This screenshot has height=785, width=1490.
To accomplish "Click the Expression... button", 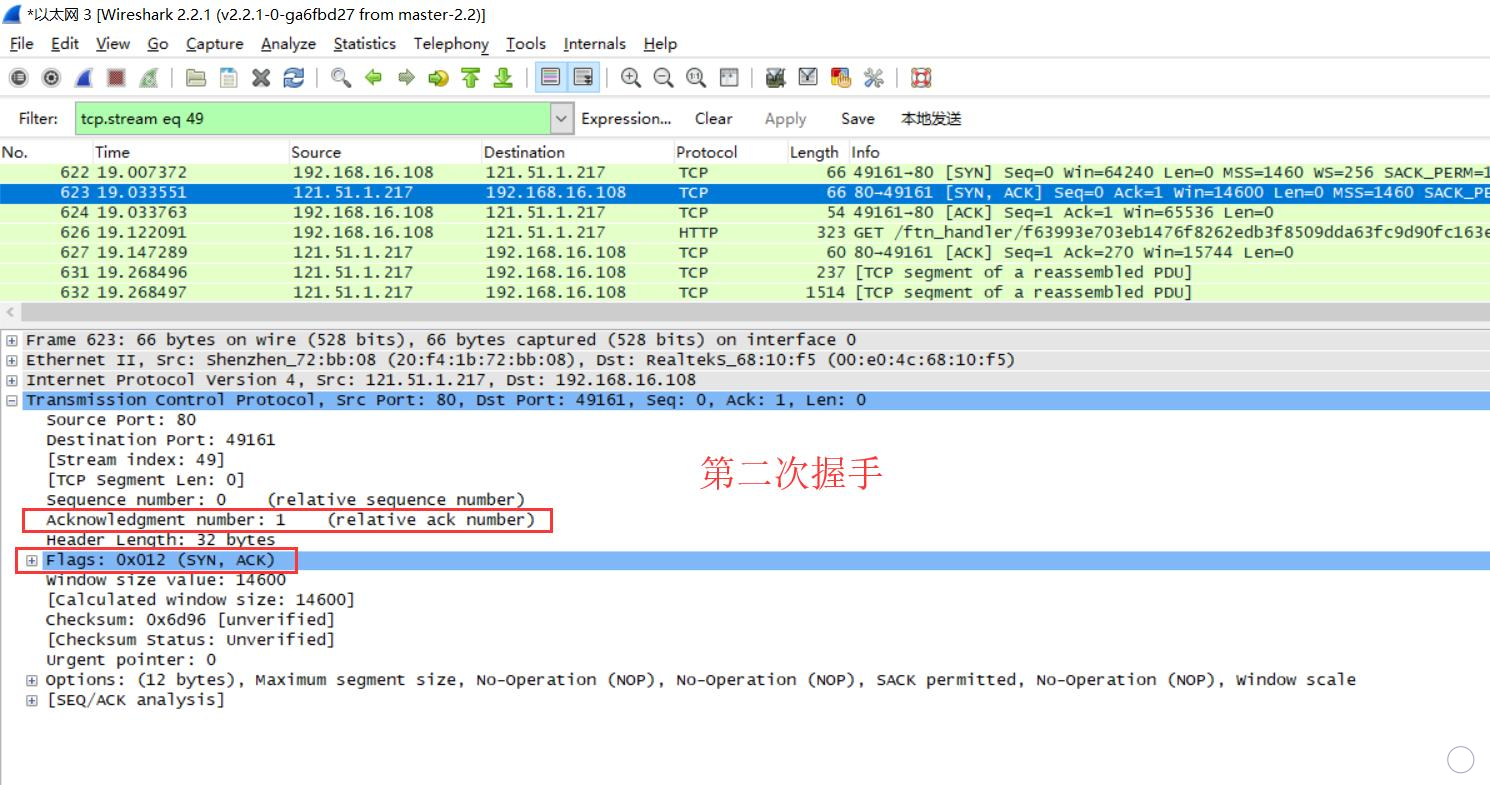I will coord(626,118).
